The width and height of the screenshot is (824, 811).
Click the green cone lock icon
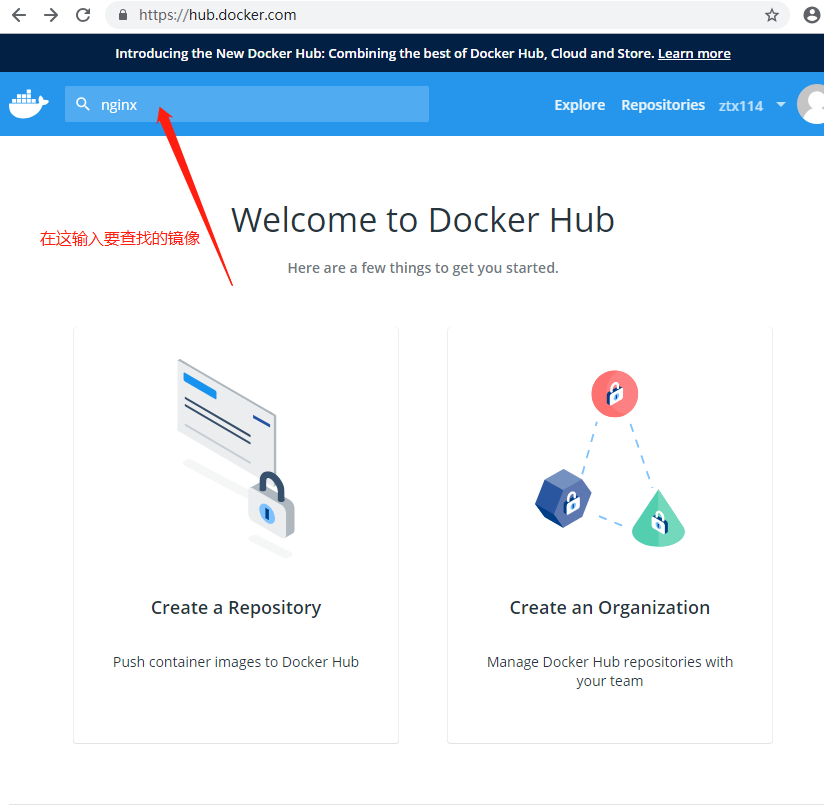[x=658, y=519]
